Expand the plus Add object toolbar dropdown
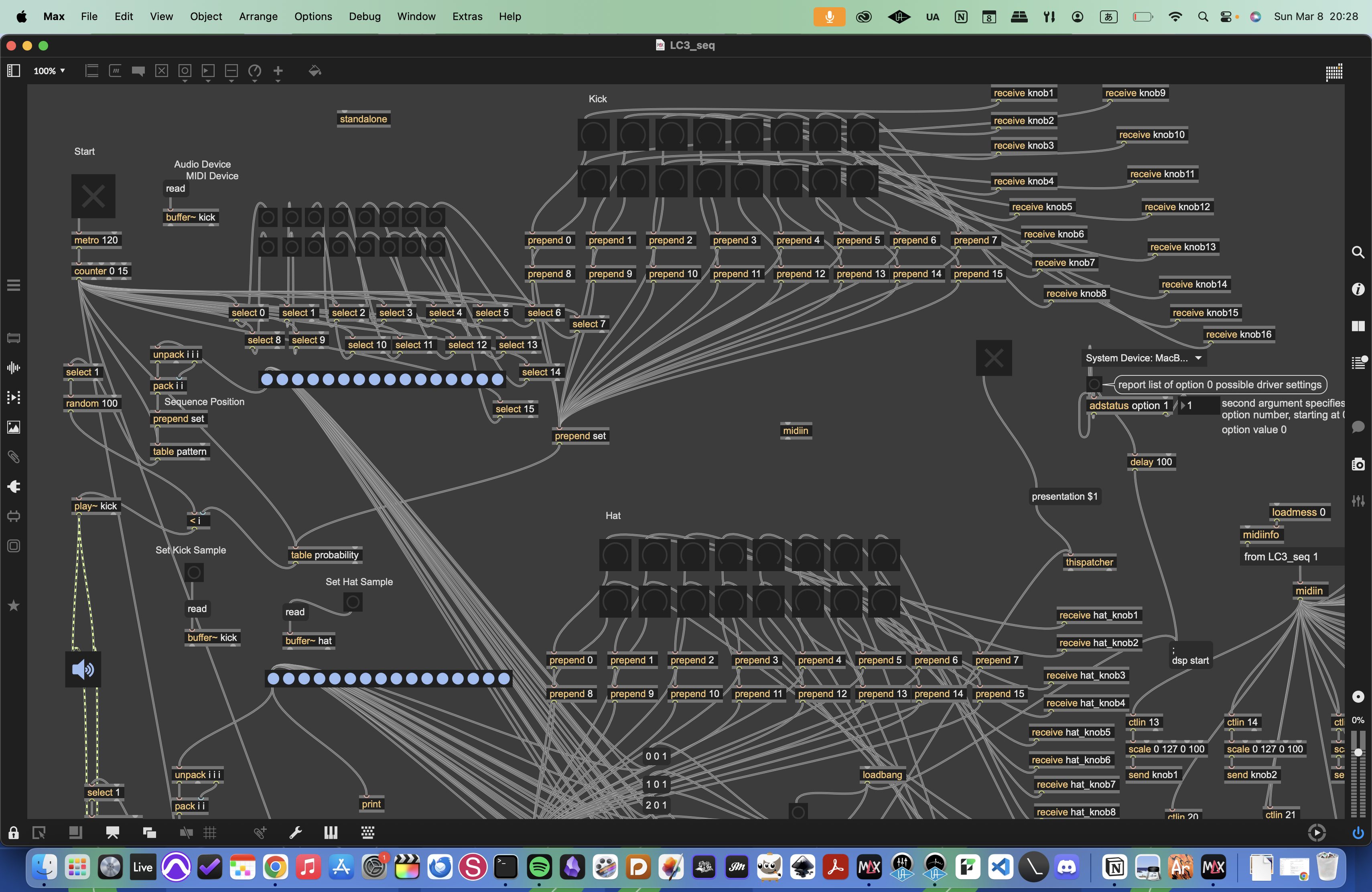This screenshot has height=892, width=1372. tap(278, 71)
